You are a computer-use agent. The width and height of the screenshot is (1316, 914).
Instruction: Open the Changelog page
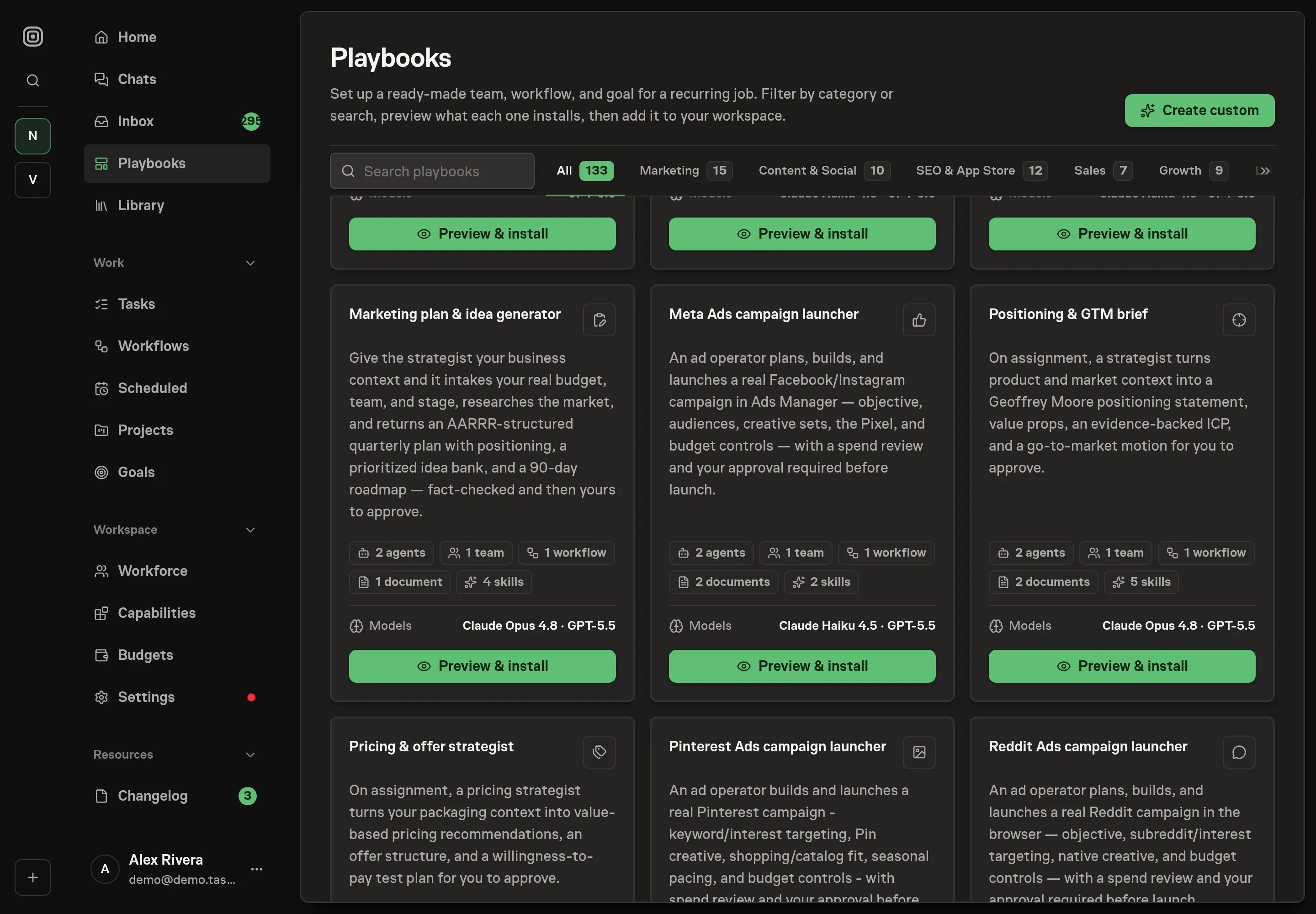177,796
